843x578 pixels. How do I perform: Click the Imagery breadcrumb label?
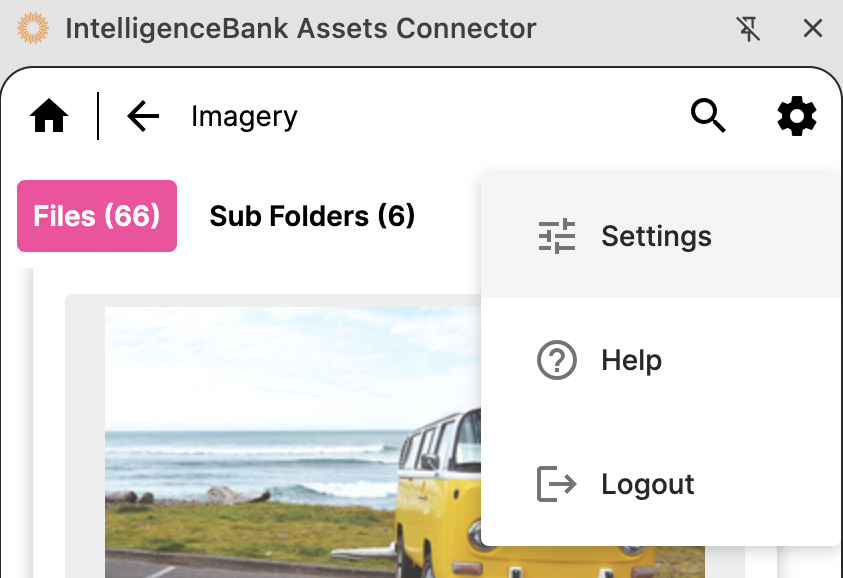tap(243, 116)
